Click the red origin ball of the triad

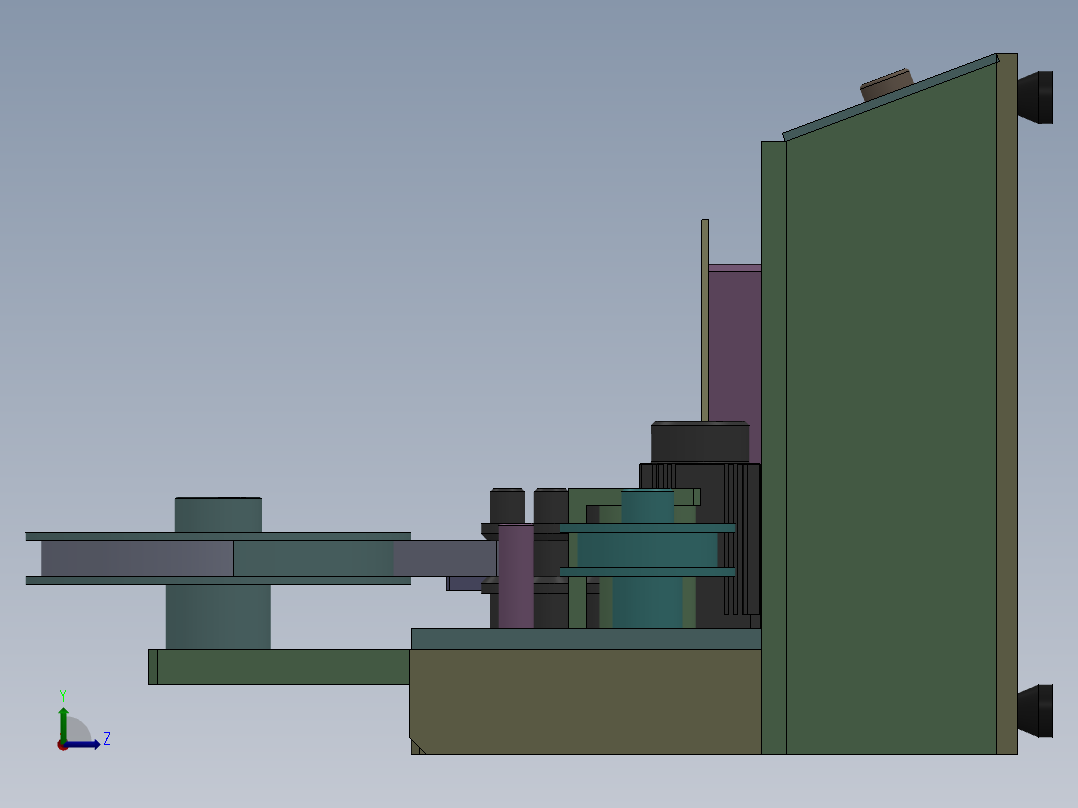pyautogui.click(x=62, y=745)
